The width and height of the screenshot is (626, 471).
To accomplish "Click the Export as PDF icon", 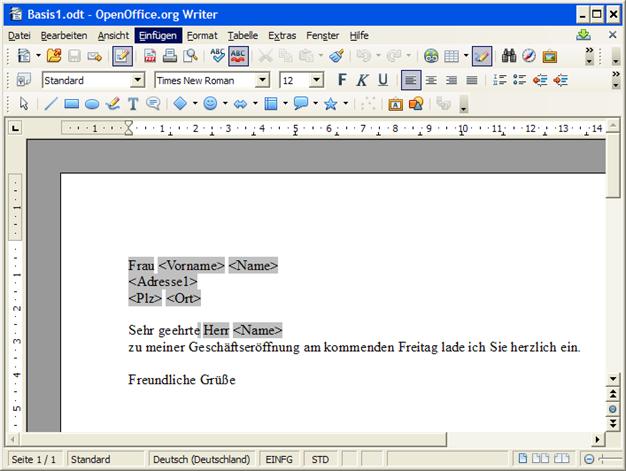I will (150, 56).
